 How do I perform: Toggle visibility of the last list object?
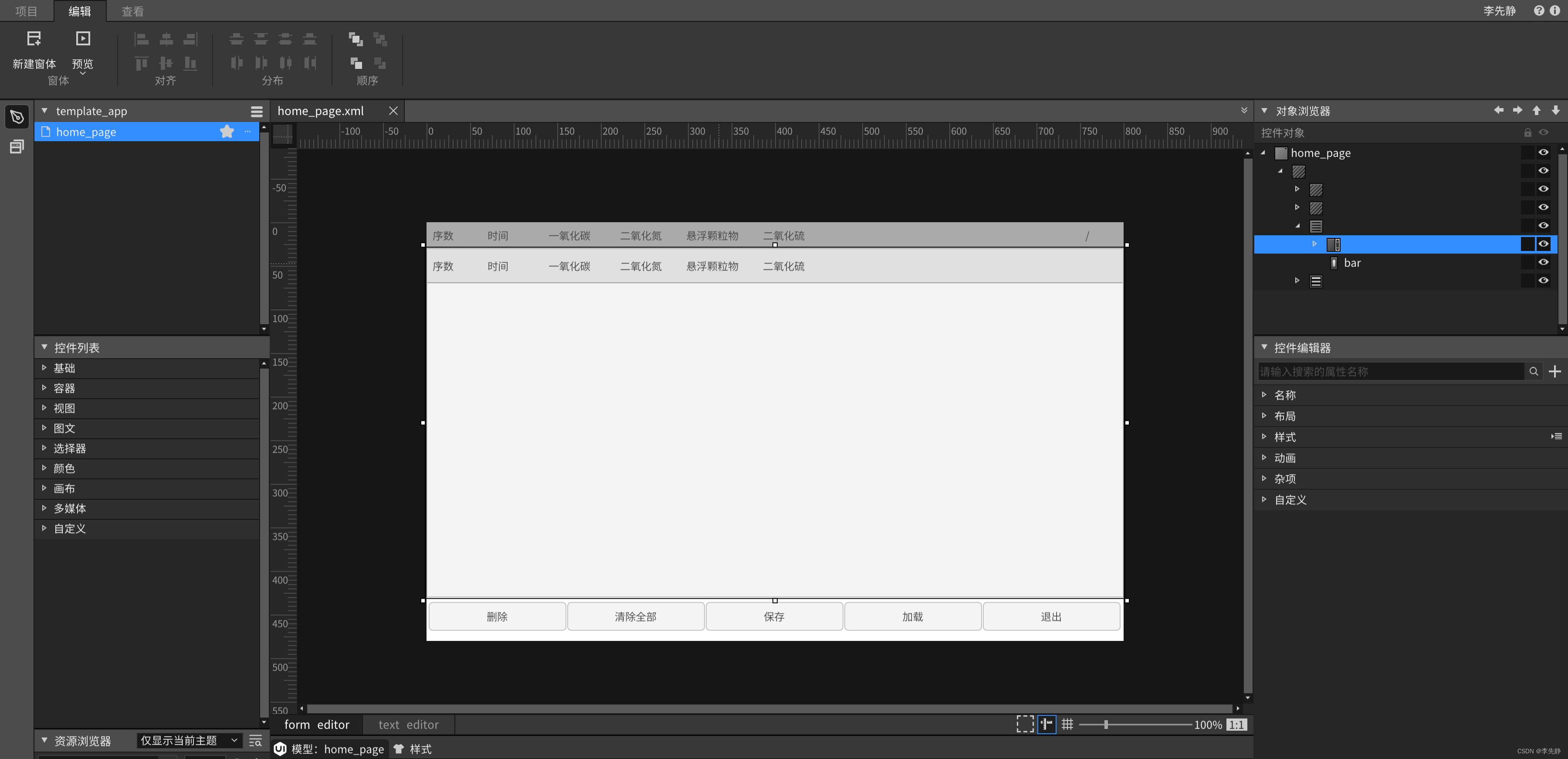[1543, 281]
